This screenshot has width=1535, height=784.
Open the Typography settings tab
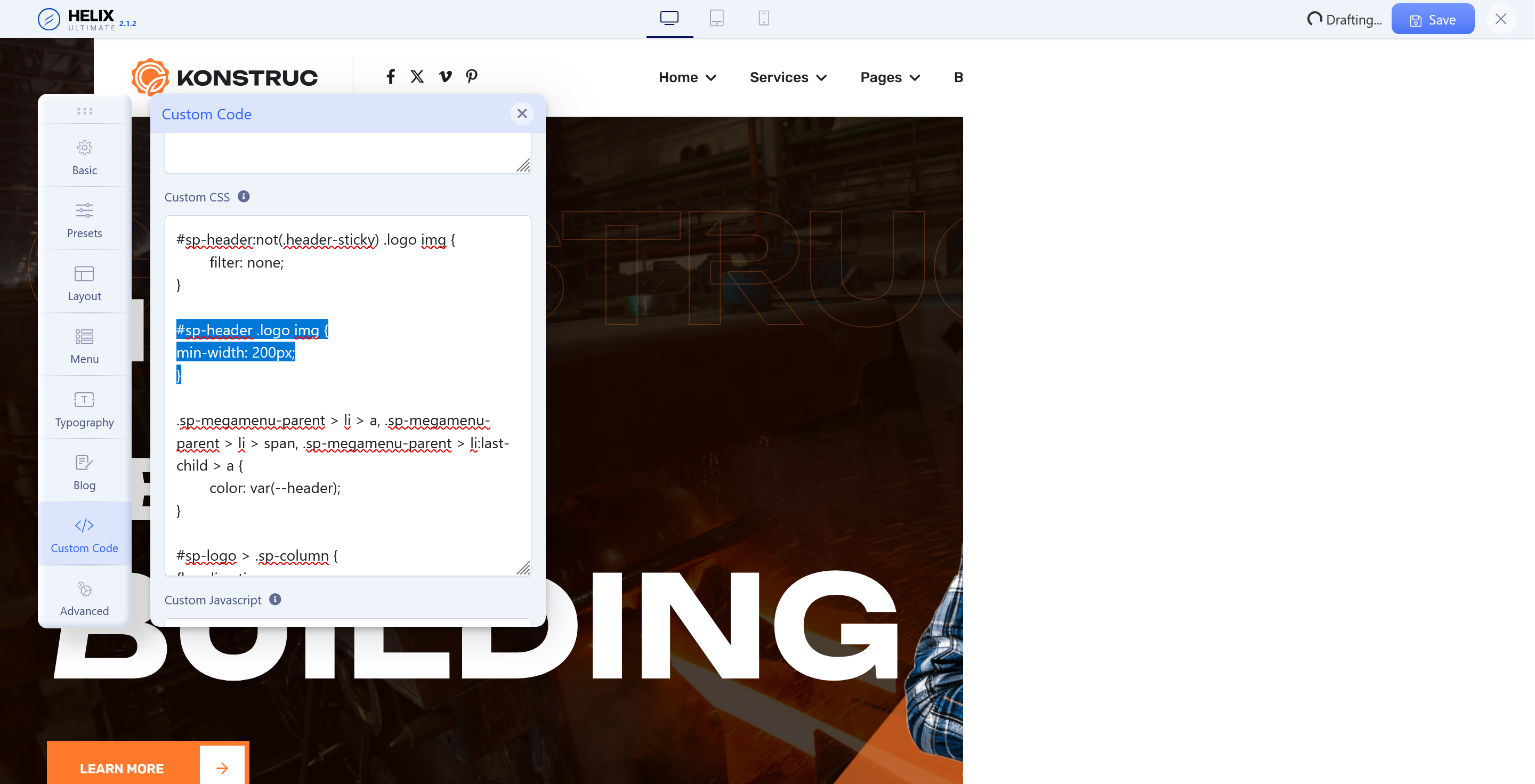84,410
